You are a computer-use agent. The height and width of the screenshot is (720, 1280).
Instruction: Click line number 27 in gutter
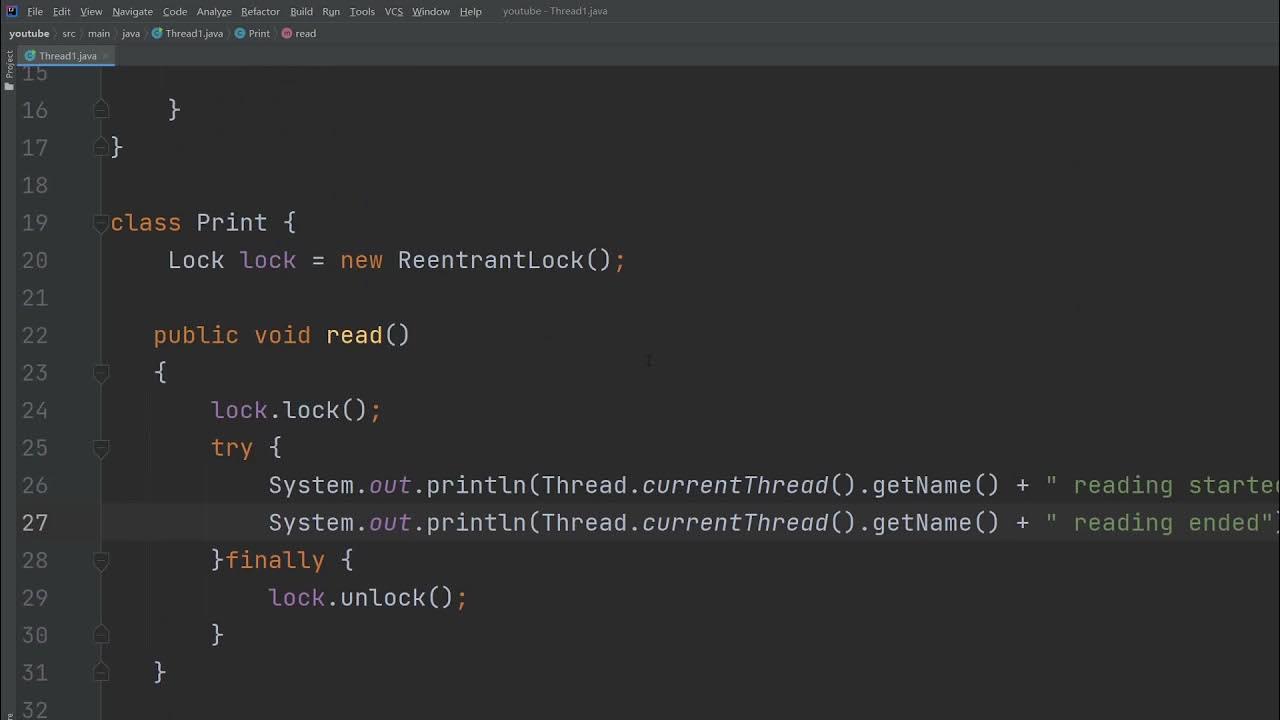[35, 522]
